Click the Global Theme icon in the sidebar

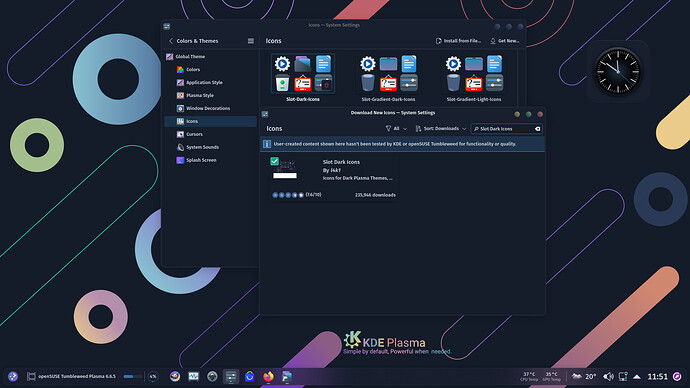(x=169, y=56)
